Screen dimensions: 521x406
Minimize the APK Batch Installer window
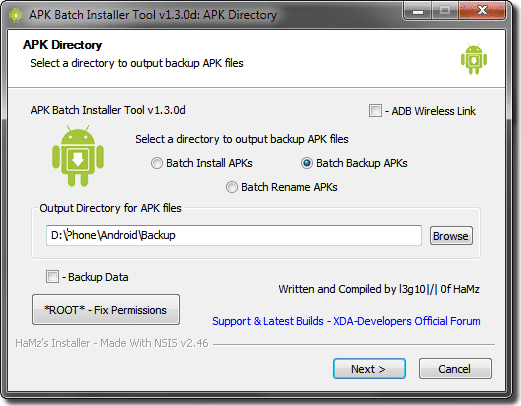418,11
